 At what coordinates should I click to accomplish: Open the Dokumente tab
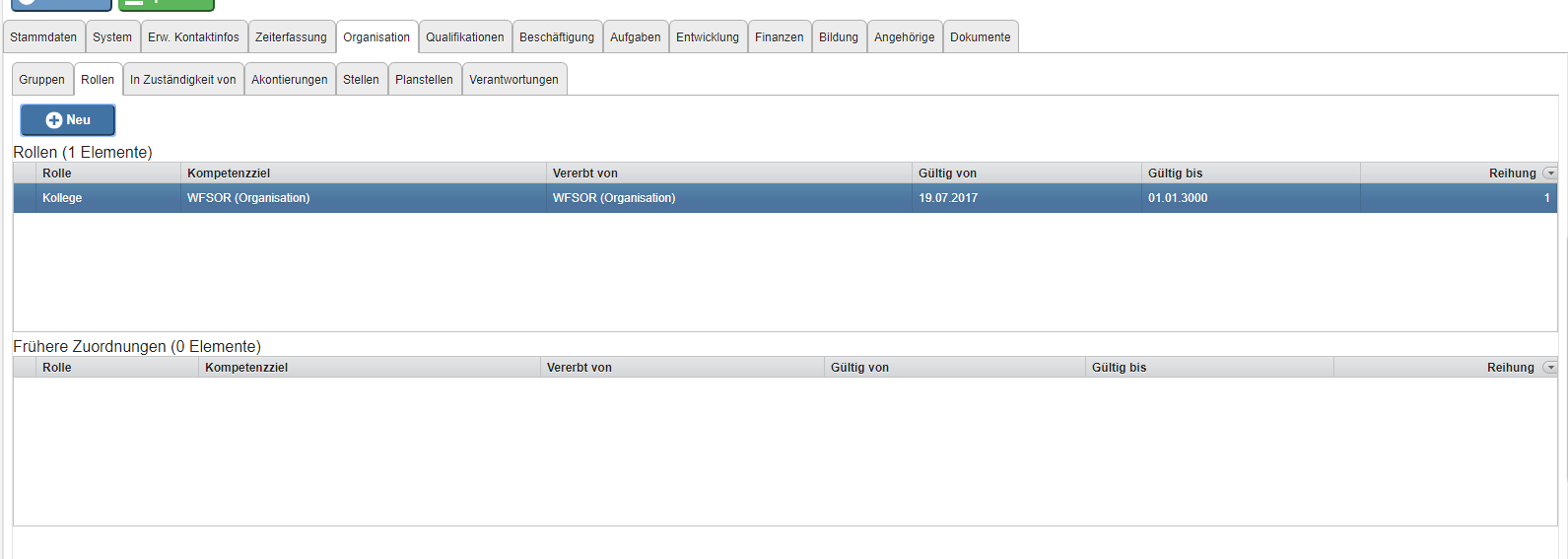point(980,37)
